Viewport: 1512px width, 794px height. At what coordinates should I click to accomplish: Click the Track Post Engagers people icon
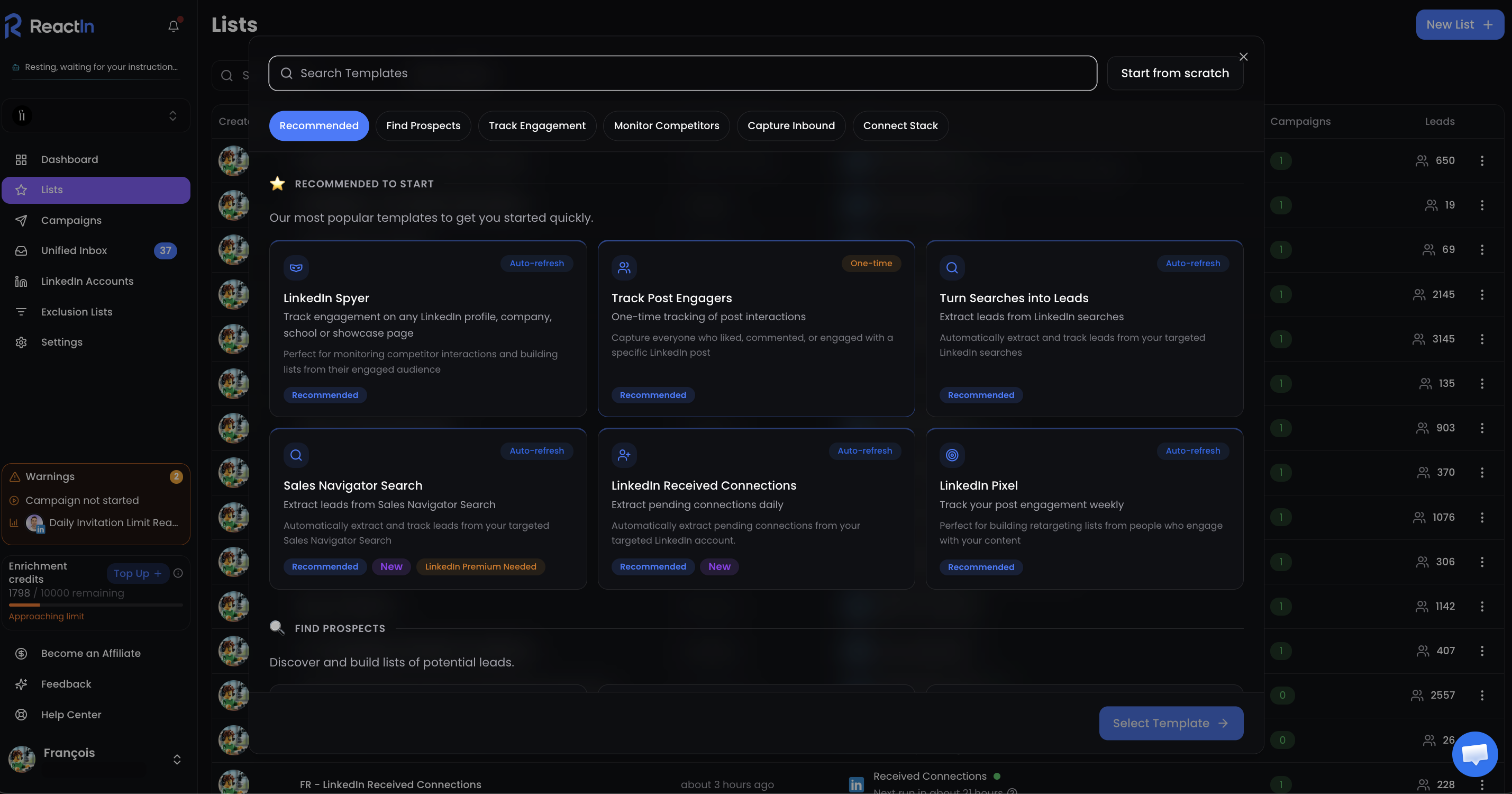624,268
